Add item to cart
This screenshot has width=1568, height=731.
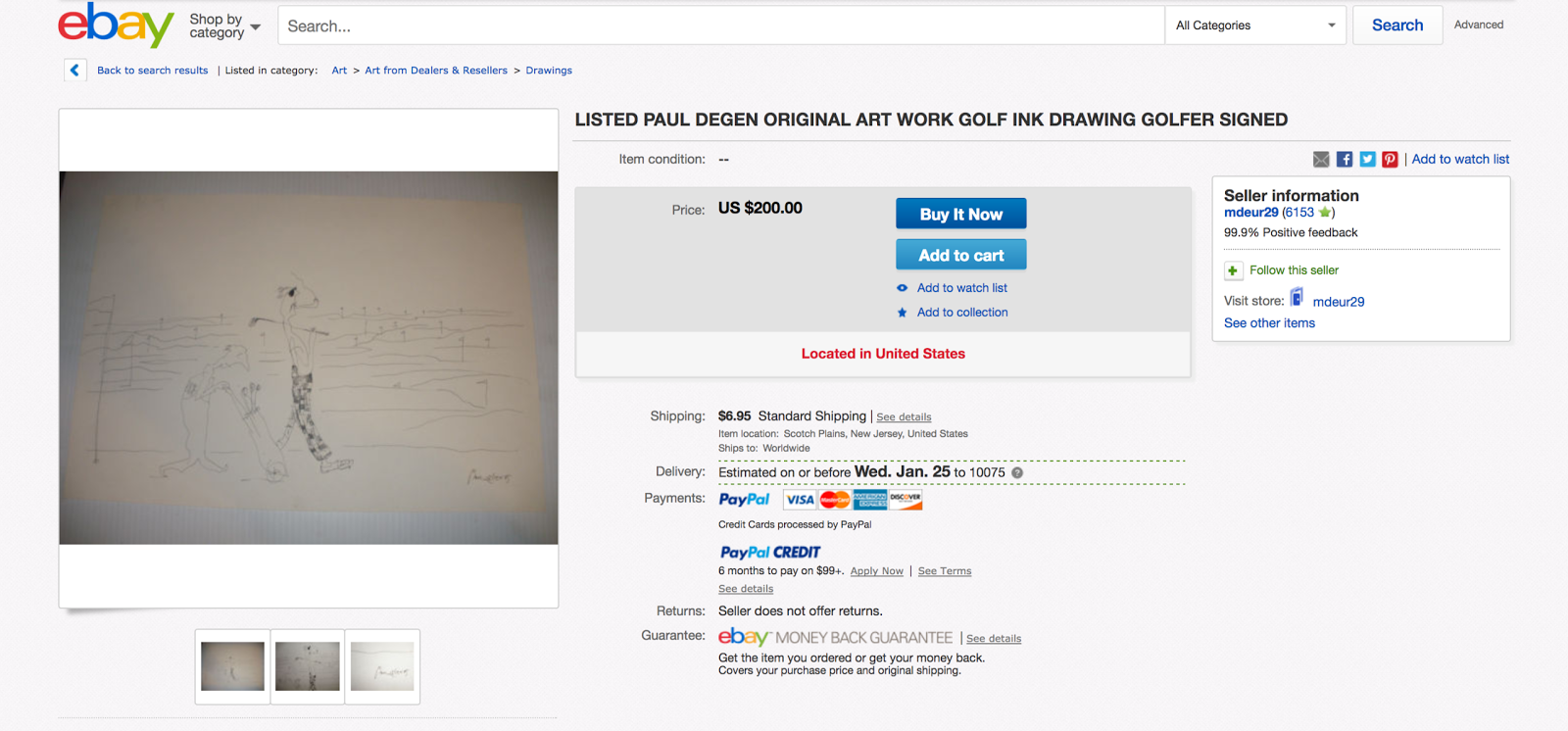[x=961, y=255]
